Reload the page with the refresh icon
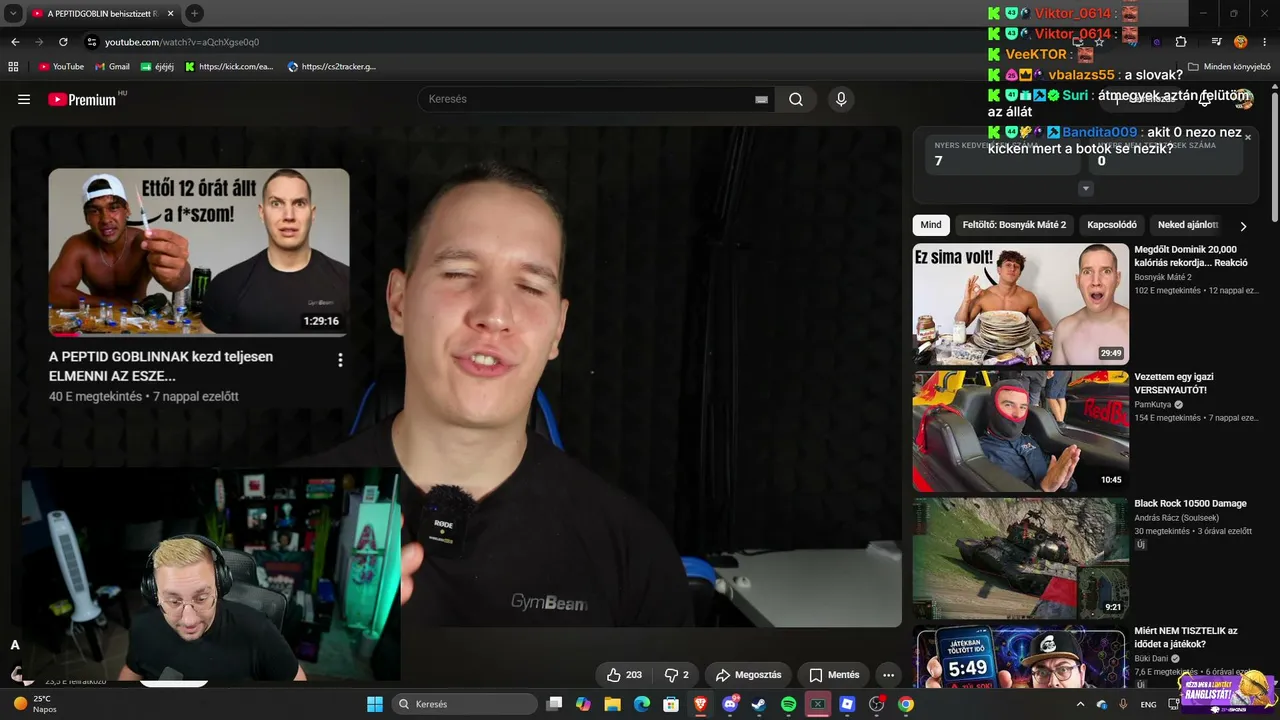 pyautogui.click(x=63, y=42)
